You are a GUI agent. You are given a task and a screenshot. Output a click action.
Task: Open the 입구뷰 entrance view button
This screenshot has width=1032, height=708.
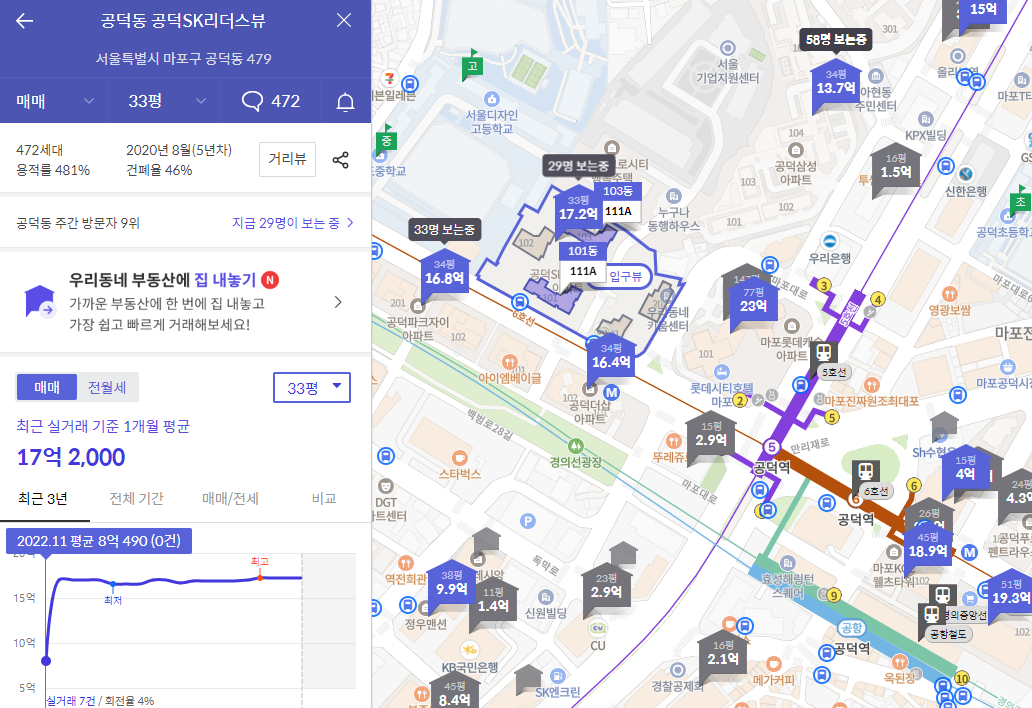[x=625, y=276]
